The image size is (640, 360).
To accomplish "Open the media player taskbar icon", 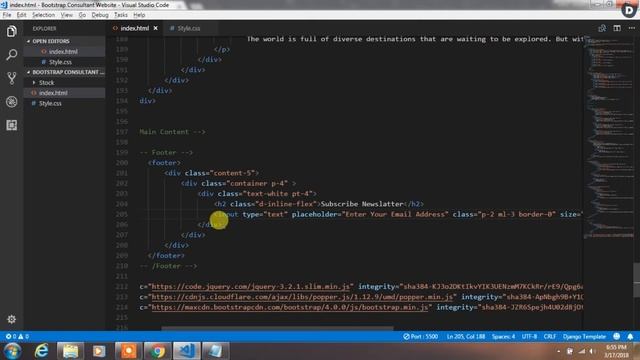I will coord(99,351).
